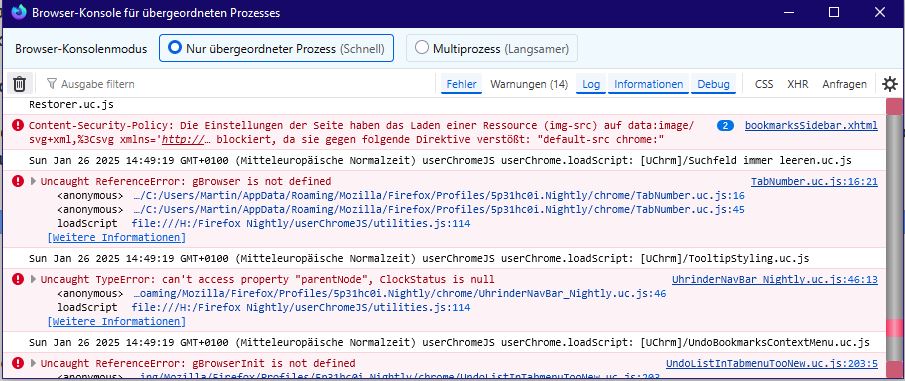This screenshot has width=905, height=381.
Task: Toggle XHR filter
Action: pyautogui.click(x=798, y=84)
